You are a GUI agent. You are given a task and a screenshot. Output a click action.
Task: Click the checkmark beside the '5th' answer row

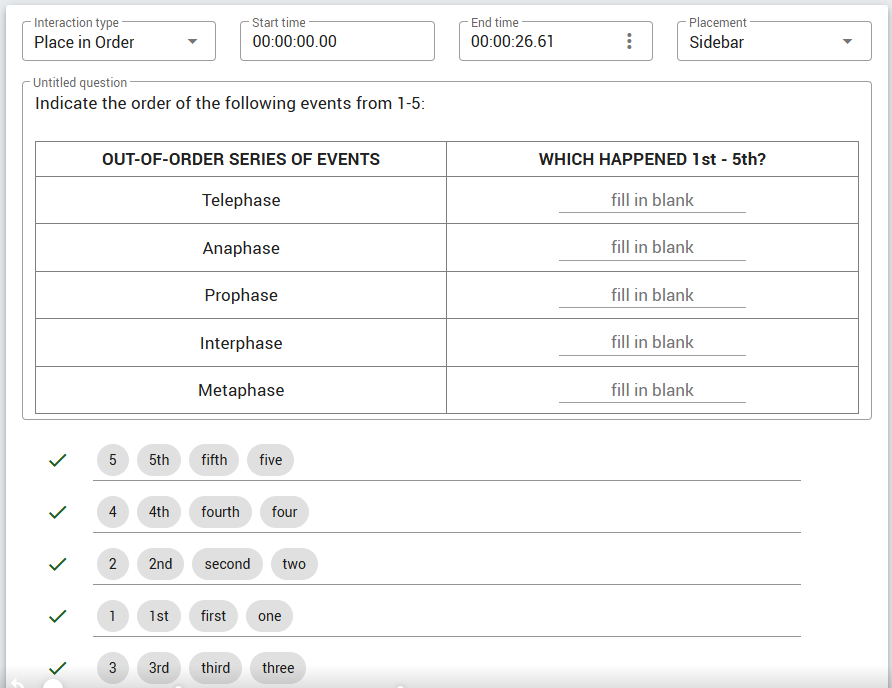[57, 460]
